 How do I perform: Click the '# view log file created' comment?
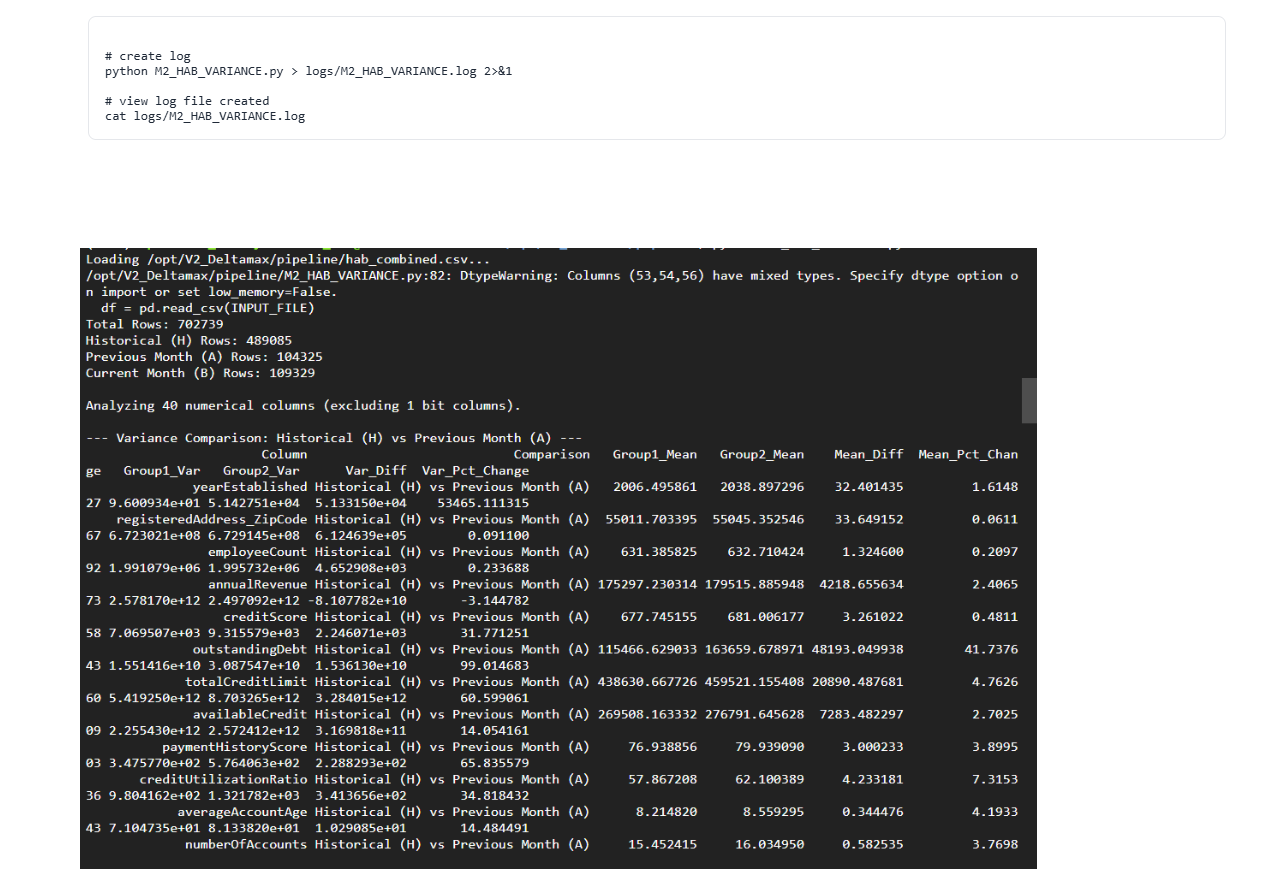(187, 101)
